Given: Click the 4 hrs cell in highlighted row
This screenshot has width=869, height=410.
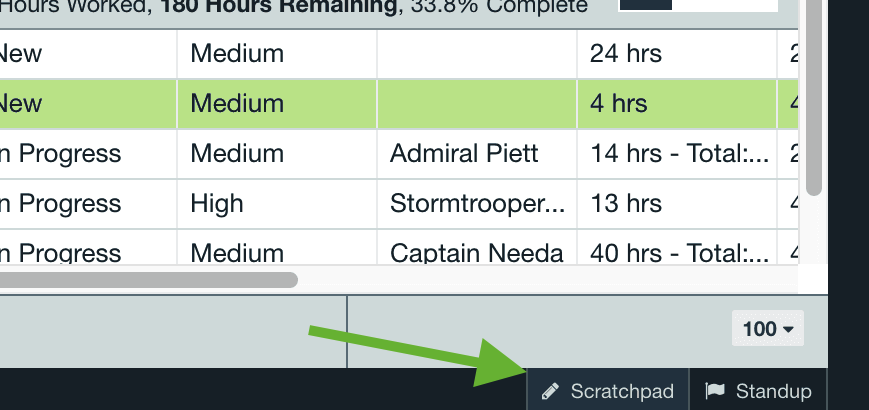Looking at the screenshot, I should (x=677, y=104).
